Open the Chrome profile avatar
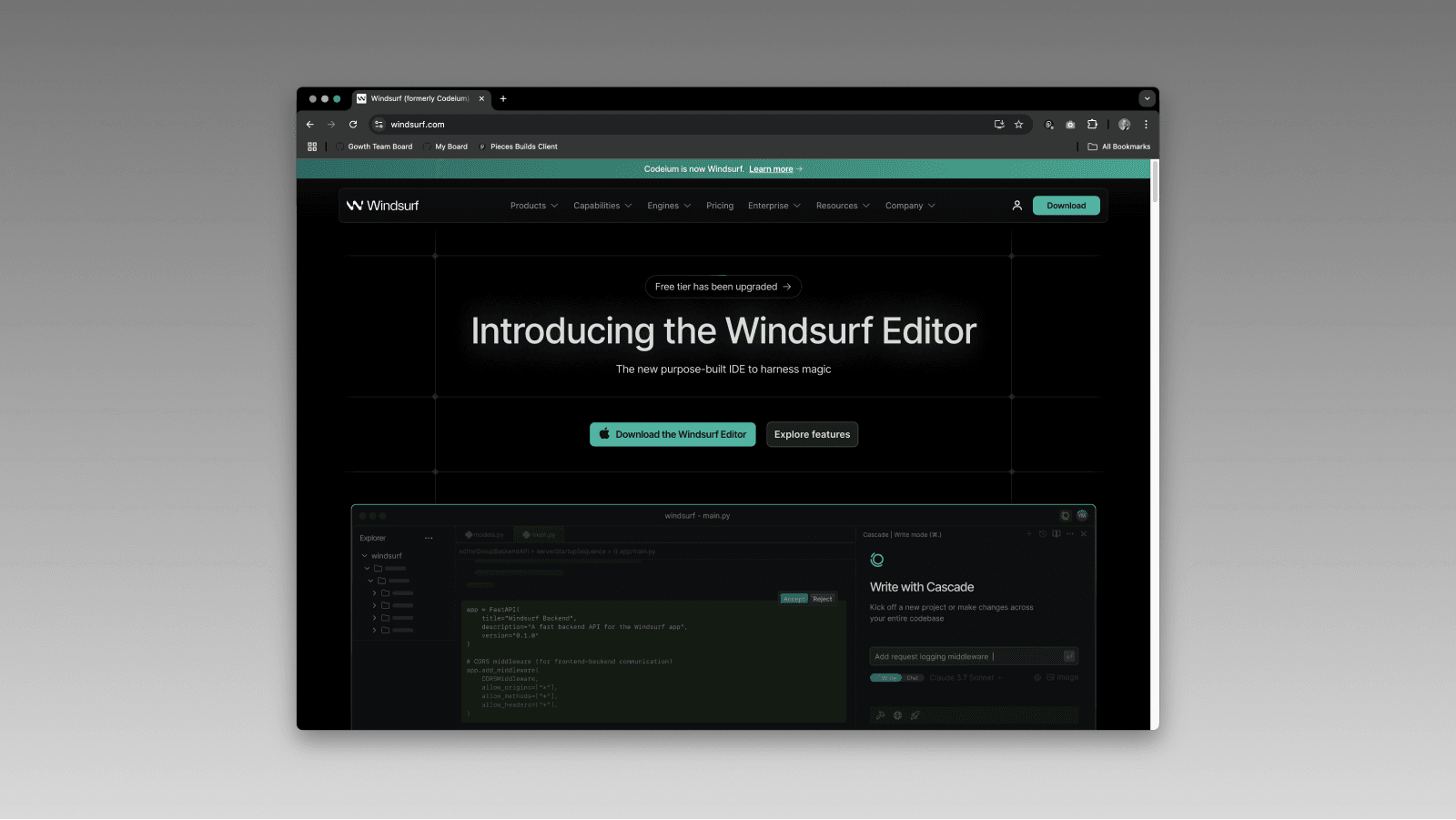 point(1124,125)
